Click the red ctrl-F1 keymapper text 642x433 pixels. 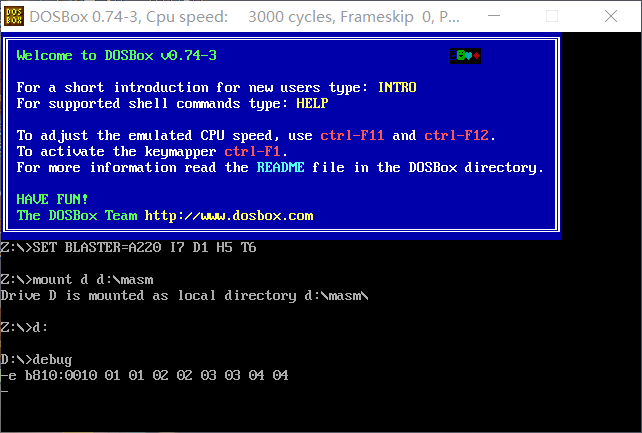tap(252, 151)
